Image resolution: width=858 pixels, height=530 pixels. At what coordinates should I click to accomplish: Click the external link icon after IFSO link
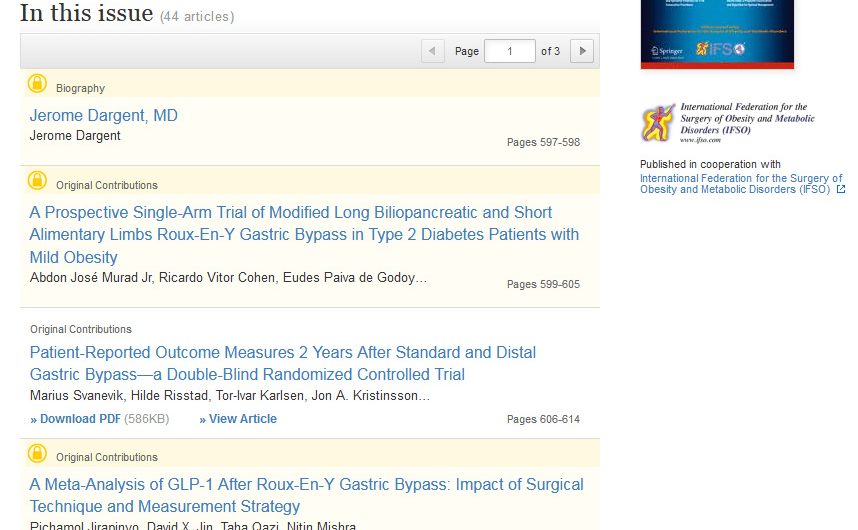coord(840,189)
